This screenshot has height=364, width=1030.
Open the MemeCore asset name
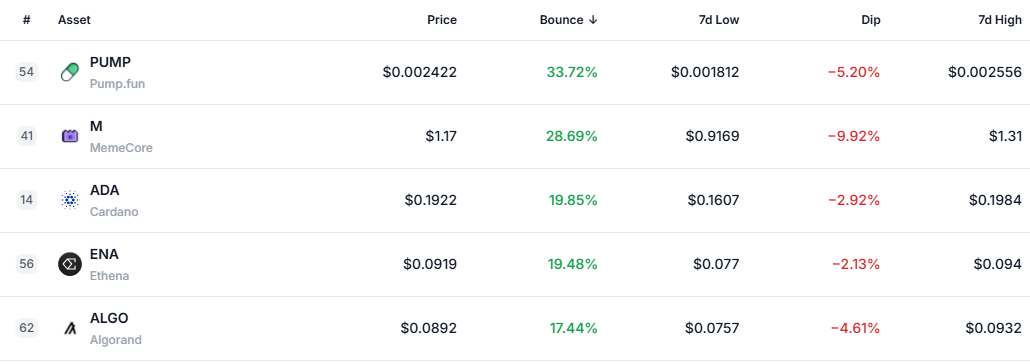(121, 148)
